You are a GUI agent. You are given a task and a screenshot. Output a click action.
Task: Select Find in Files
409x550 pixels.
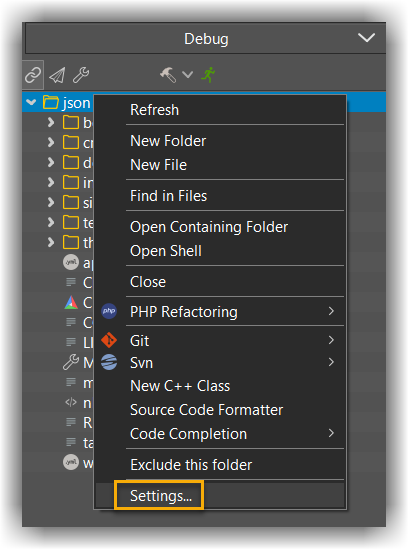pos(220,196)
